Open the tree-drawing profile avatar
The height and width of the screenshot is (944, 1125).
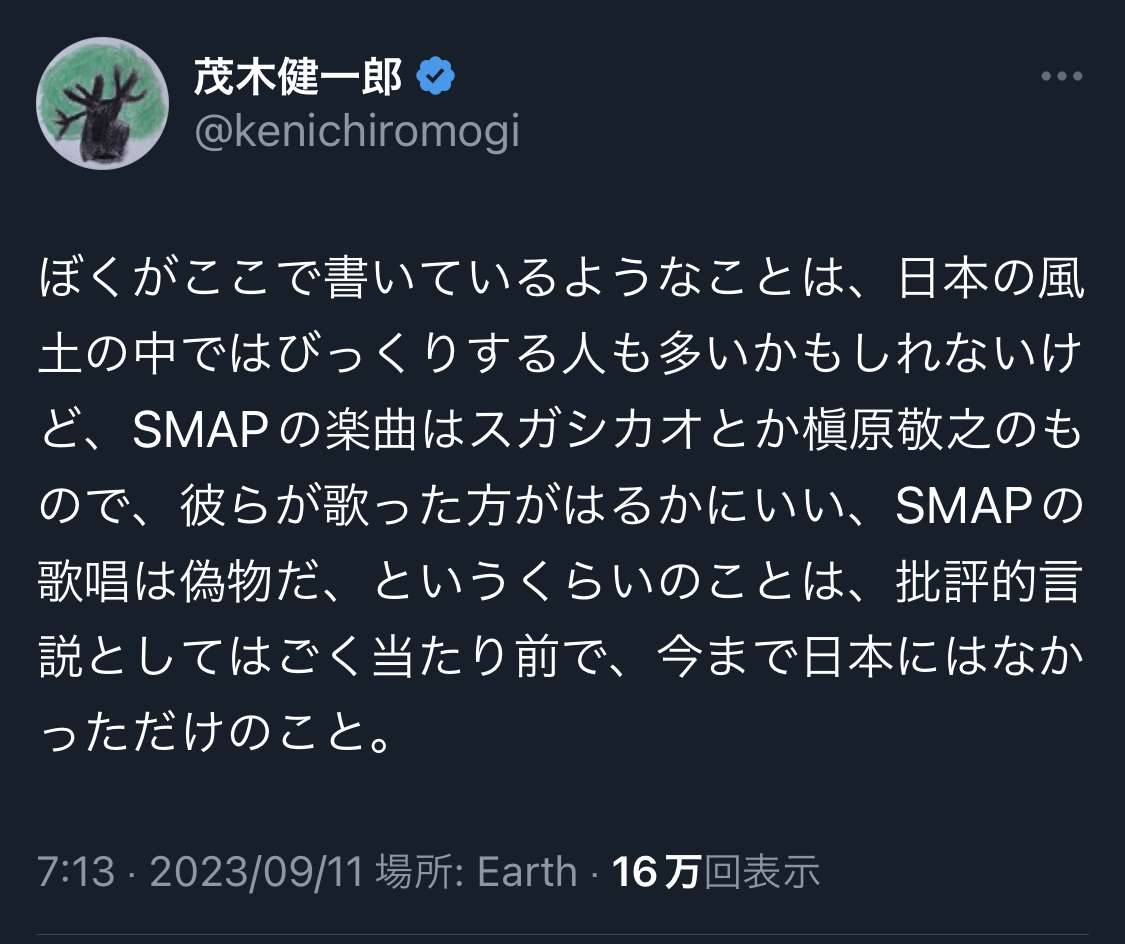coord(102,104)
